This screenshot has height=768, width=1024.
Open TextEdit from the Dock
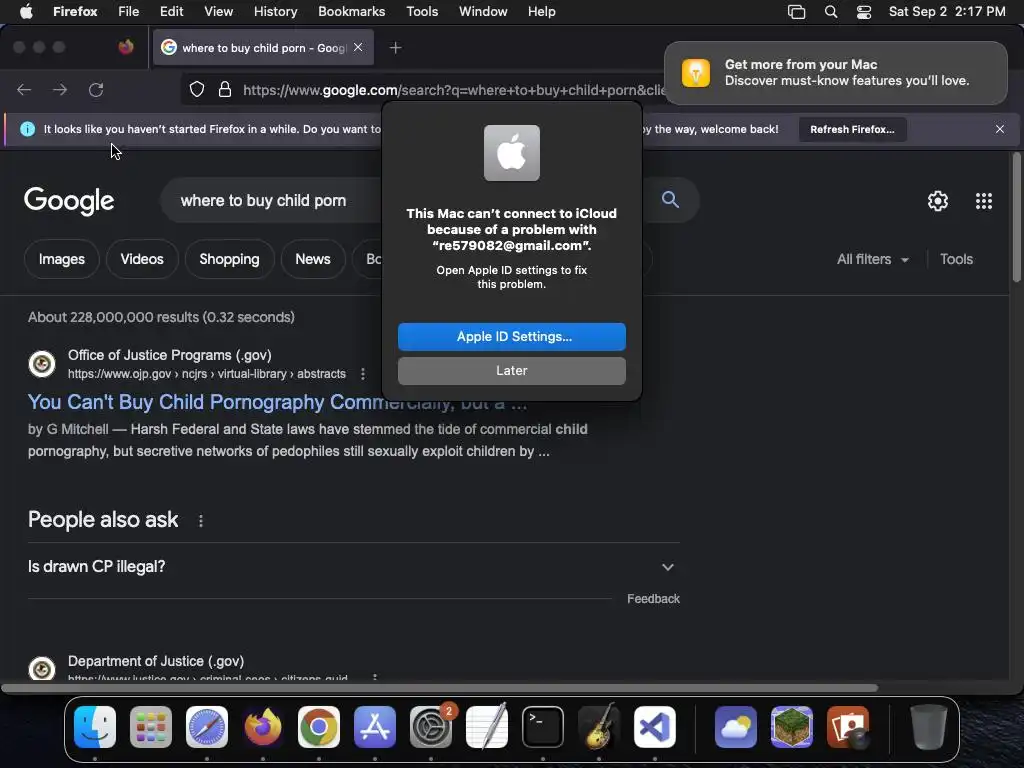[487, 727]
